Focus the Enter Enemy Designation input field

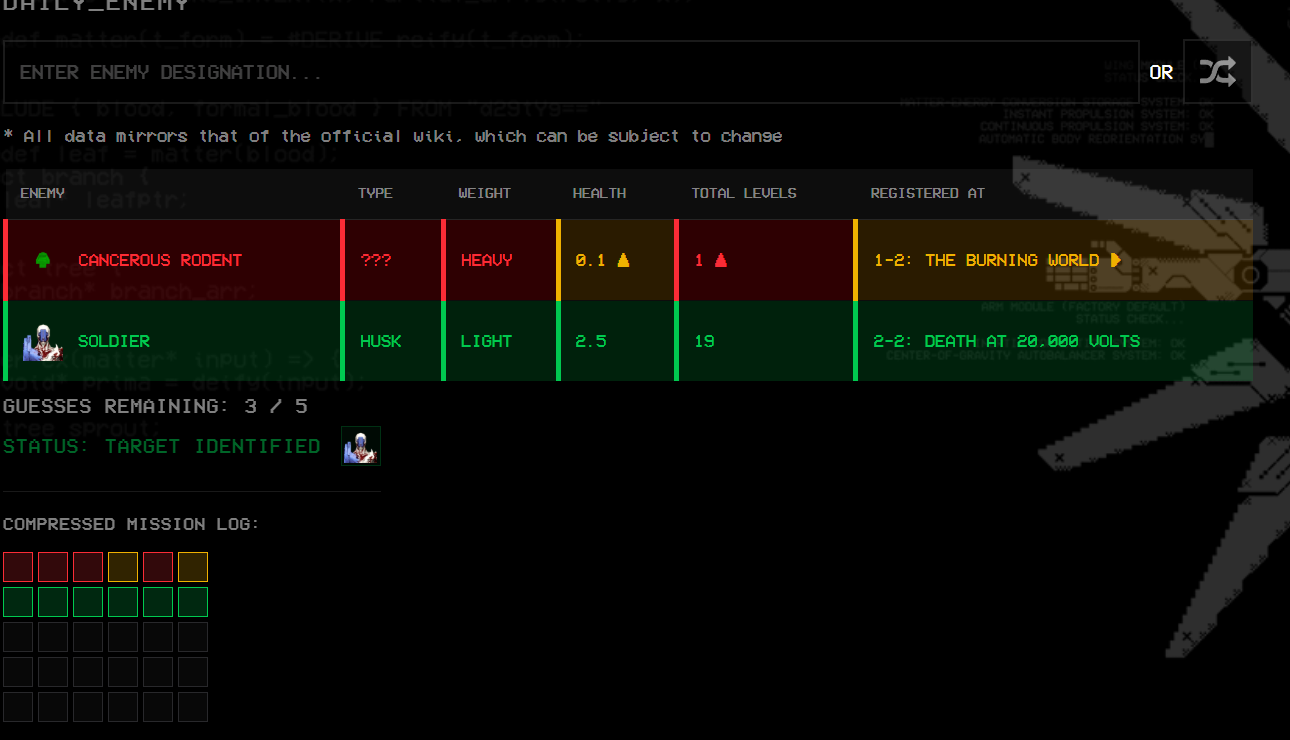click(x=571, y=72)
